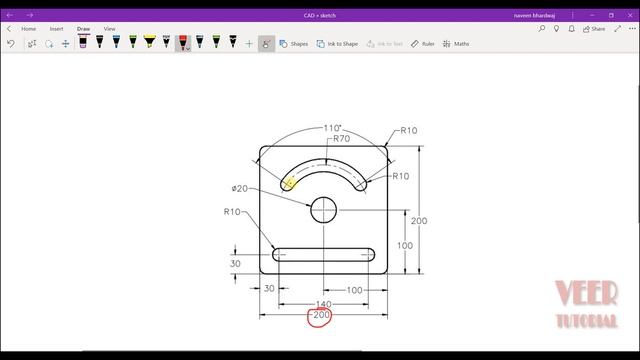
Task: Open notifications bell icon
Action: 571,29
